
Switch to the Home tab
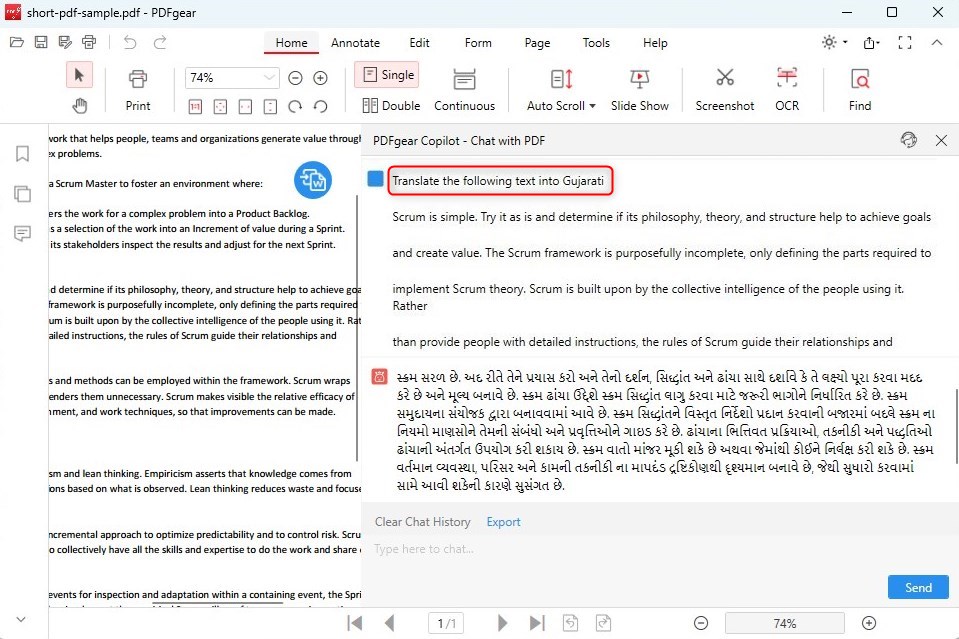click(x=291, y=43)
